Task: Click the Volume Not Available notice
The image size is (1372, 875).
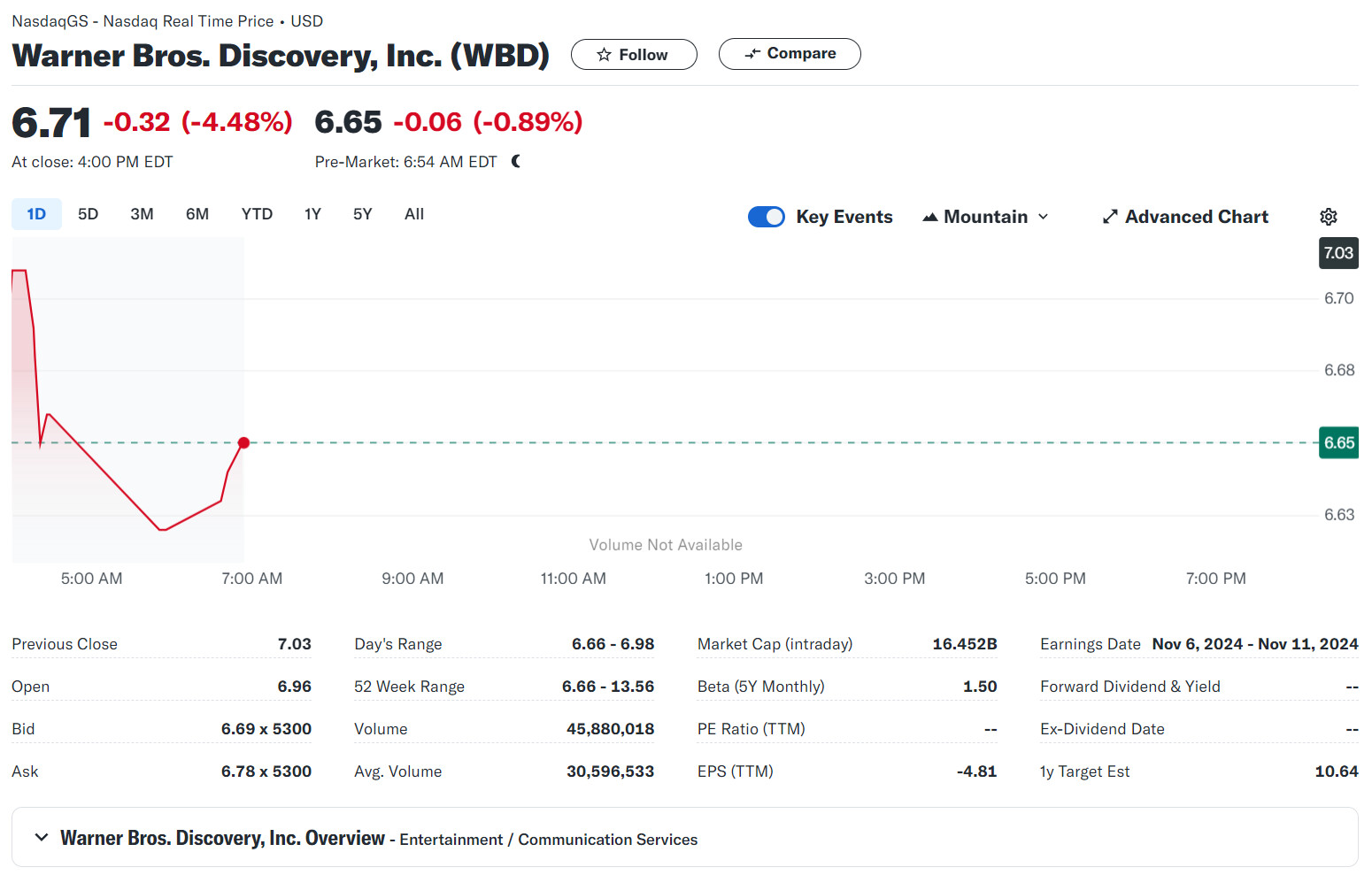Action: tap(666, 545)
